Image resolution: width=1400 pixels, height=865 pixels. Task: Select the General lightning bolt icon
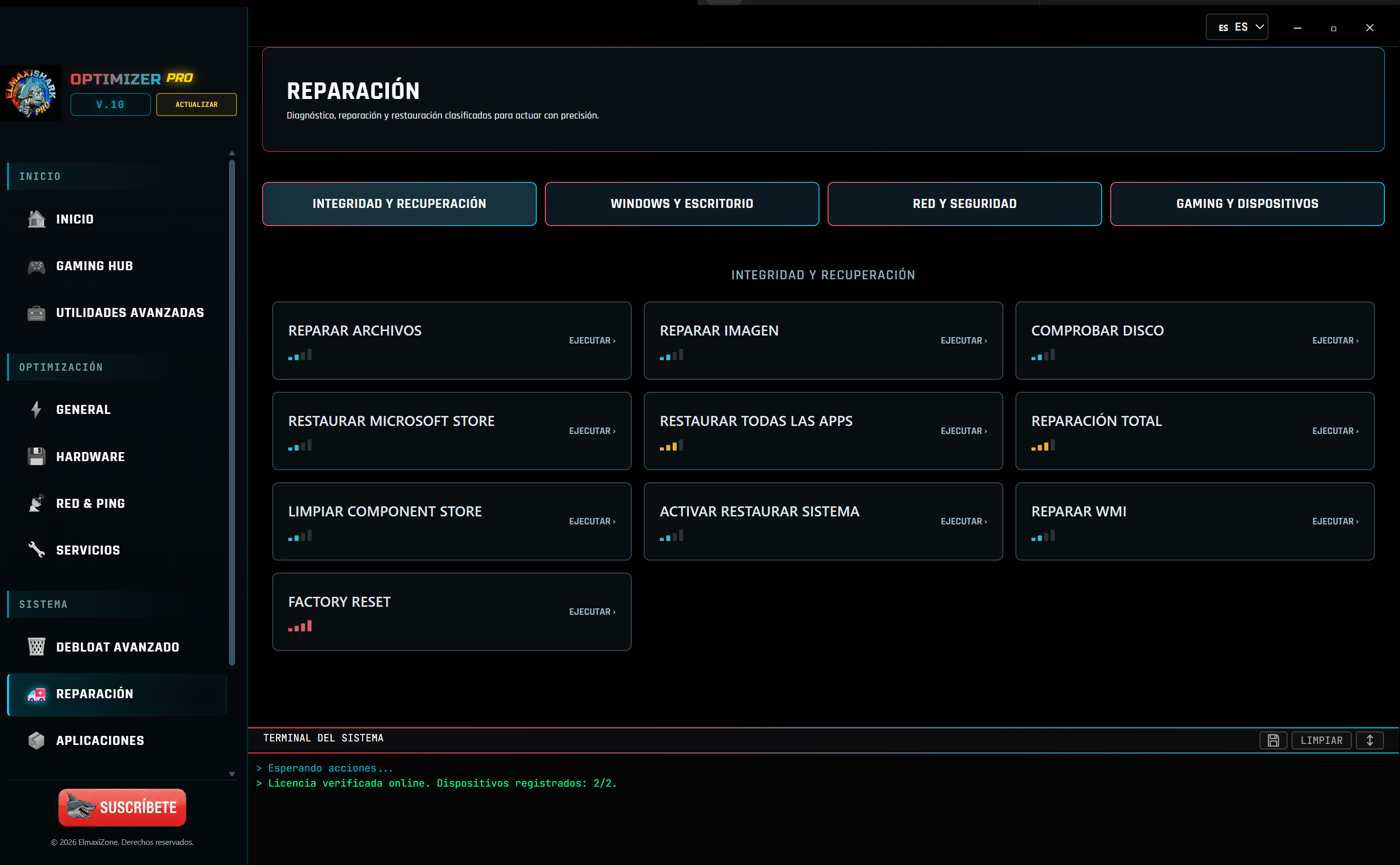(x=37, y=409)
